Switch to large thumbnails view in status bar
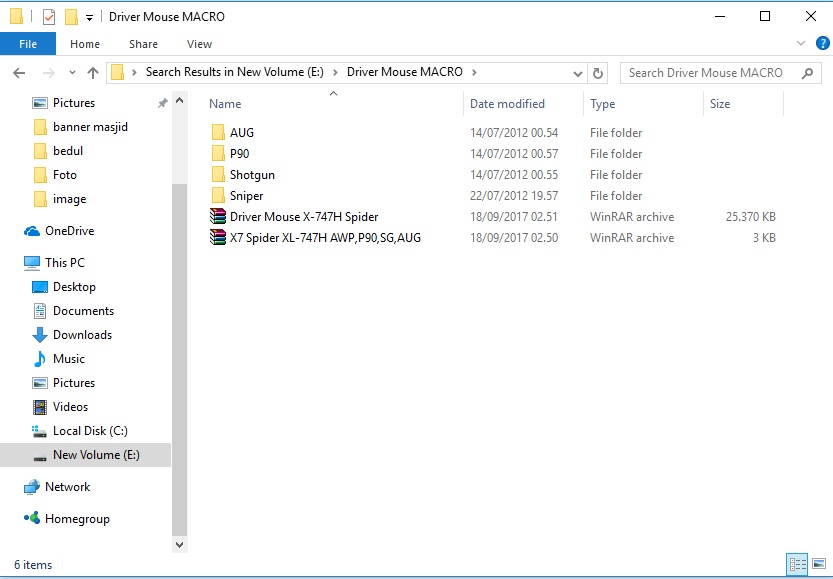This screenshot has width=833, height=579. pyautogui.click(x=817, y=565)
